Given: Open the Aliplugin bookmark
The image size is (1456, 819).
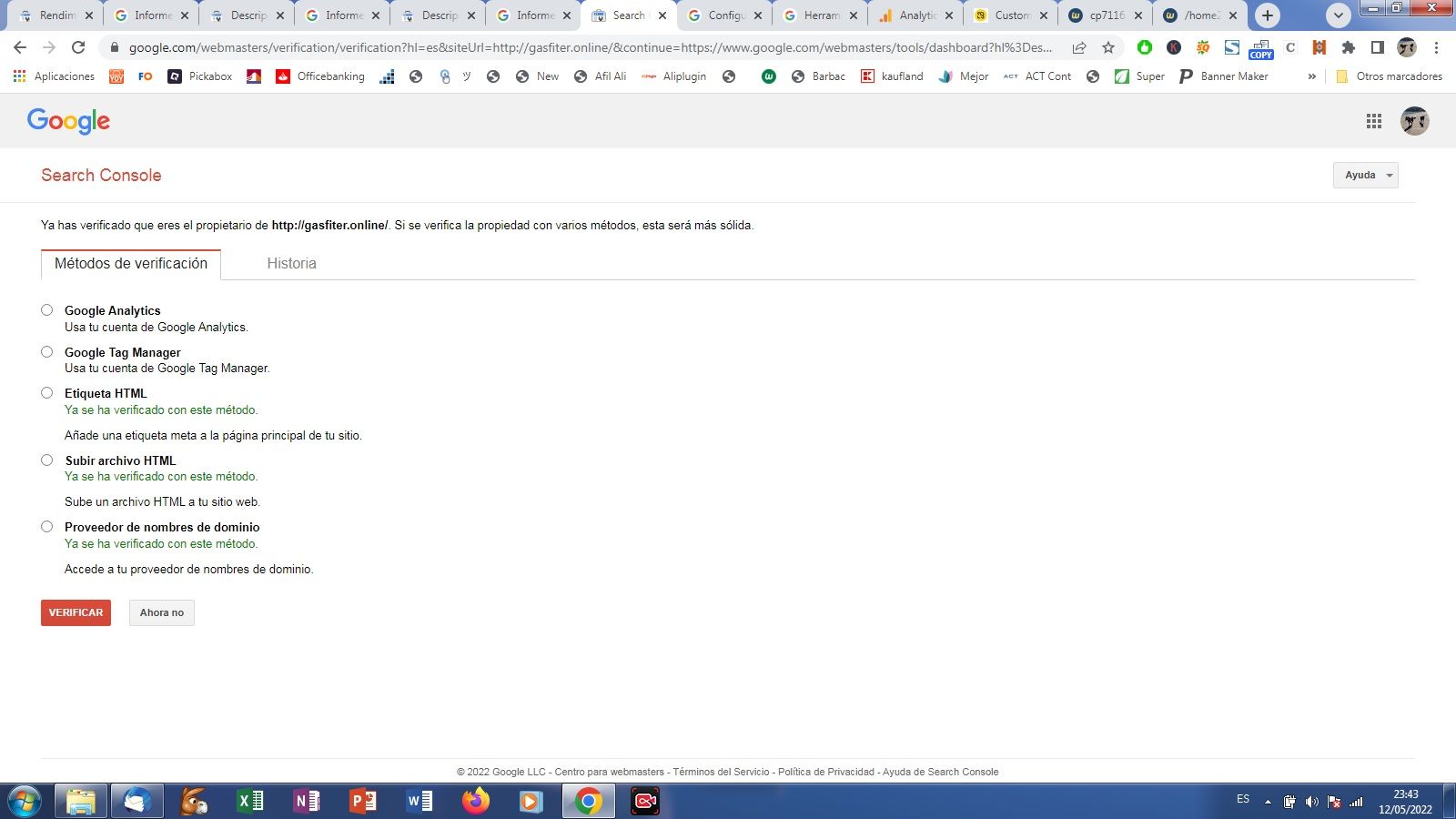Looking at the screenshot, I should [x=674, y=76].
